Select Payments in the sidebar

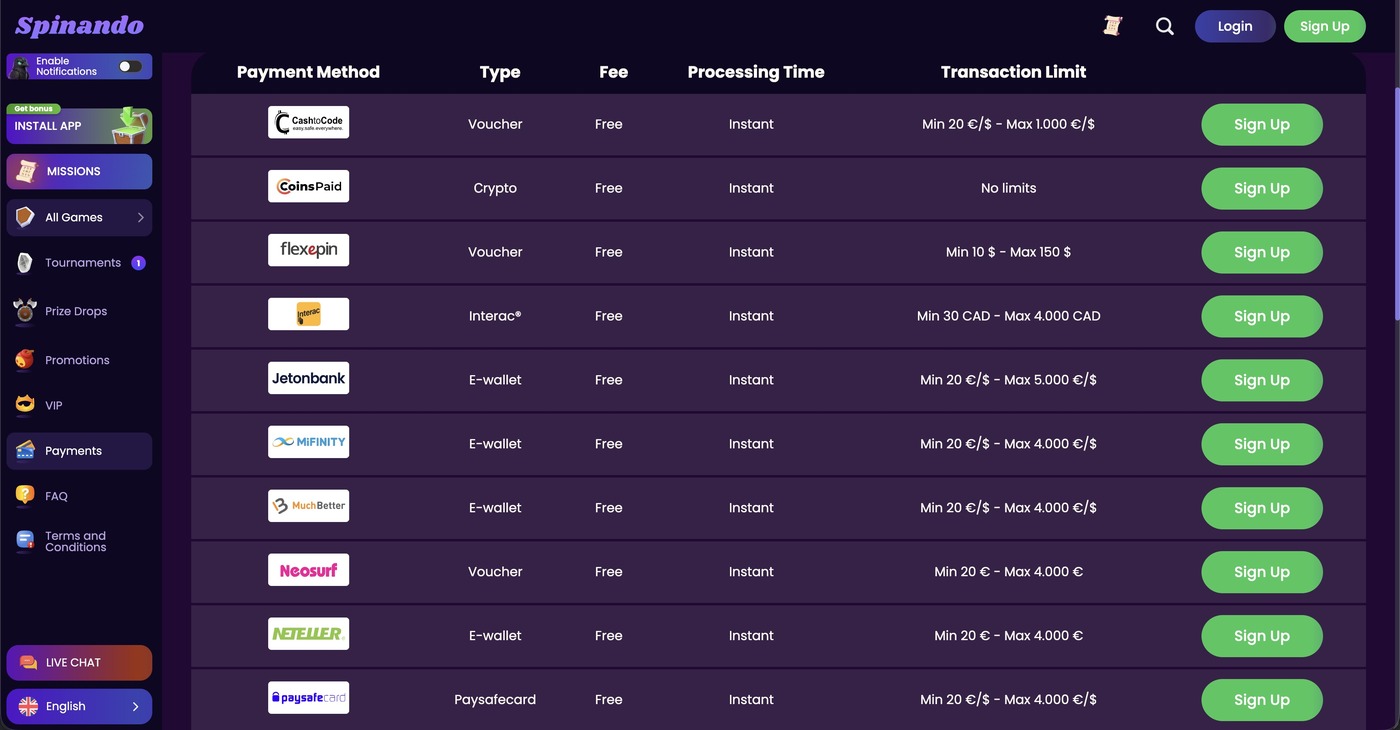pyautogui.click(x=79, y=451)
